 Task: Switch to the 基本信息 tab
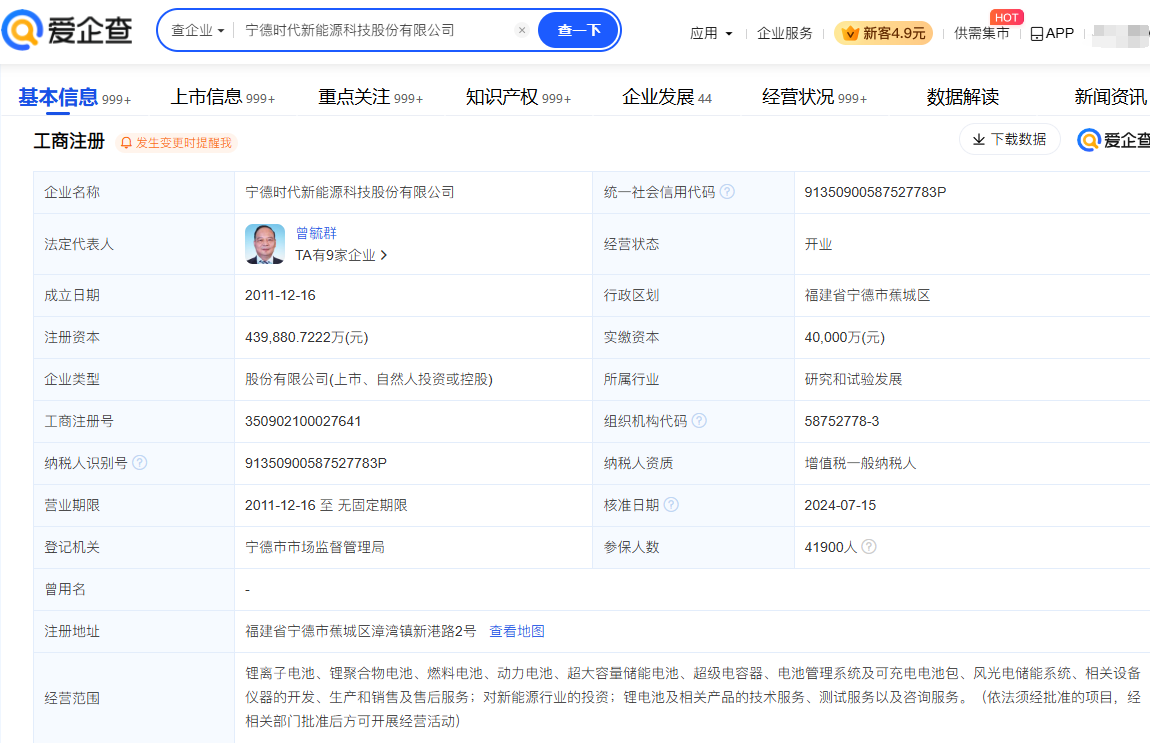click(74, 97)
